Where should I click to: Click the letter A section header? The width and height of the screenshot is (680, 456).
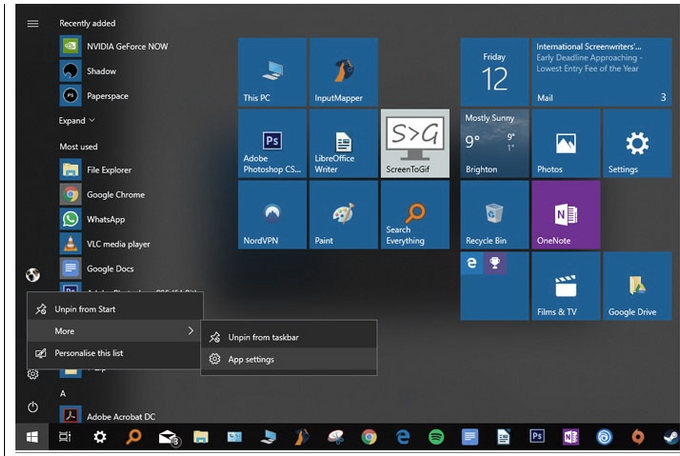coord(63,394)
